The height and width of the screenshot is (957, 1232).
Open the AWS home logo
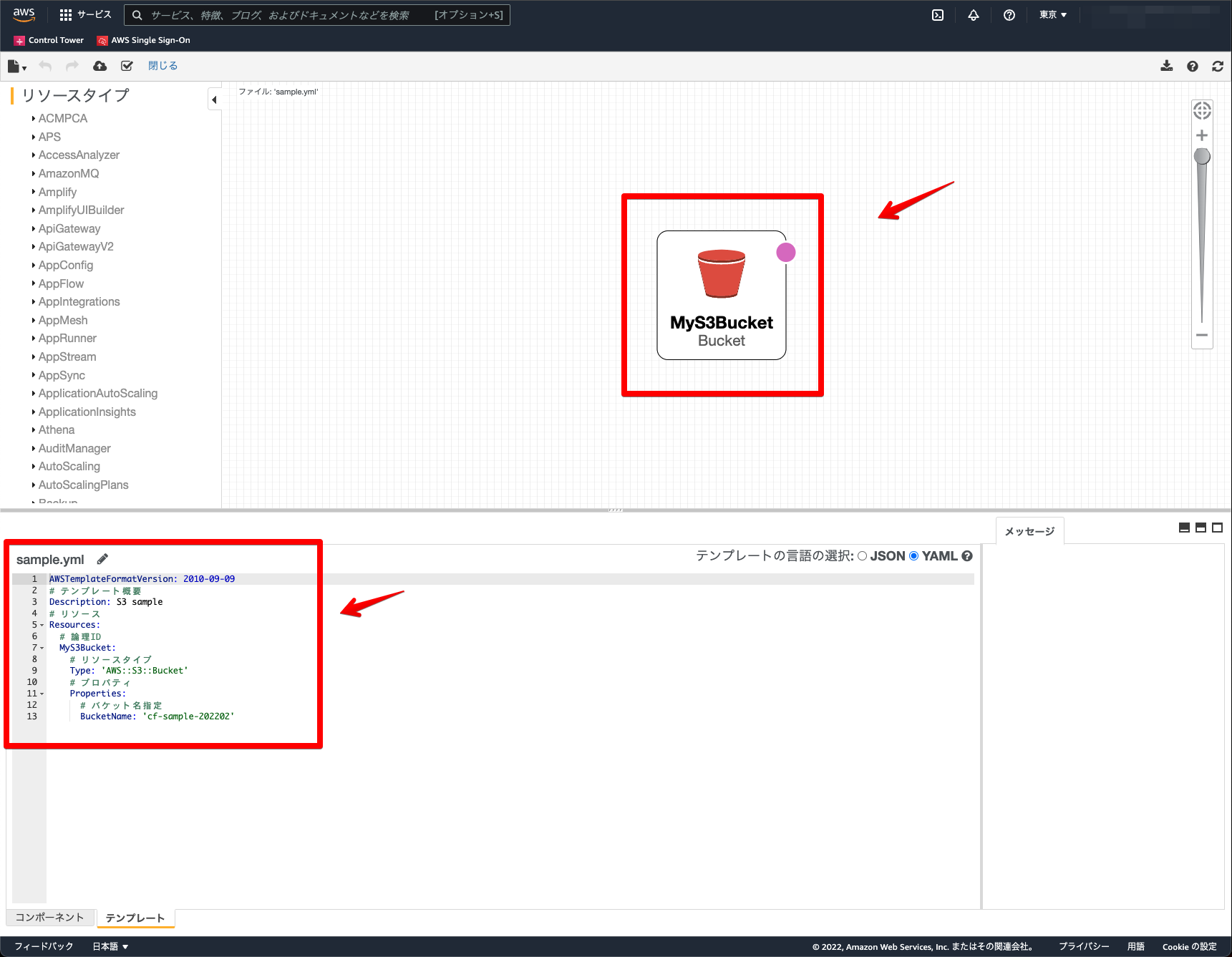pyautogui.click(x=24, y=14)
